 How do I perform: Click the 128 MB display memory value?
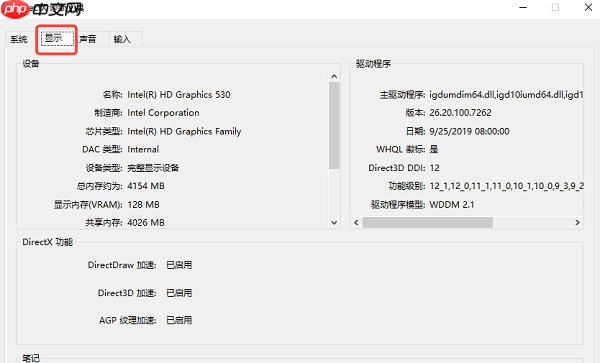pos(143,205)
